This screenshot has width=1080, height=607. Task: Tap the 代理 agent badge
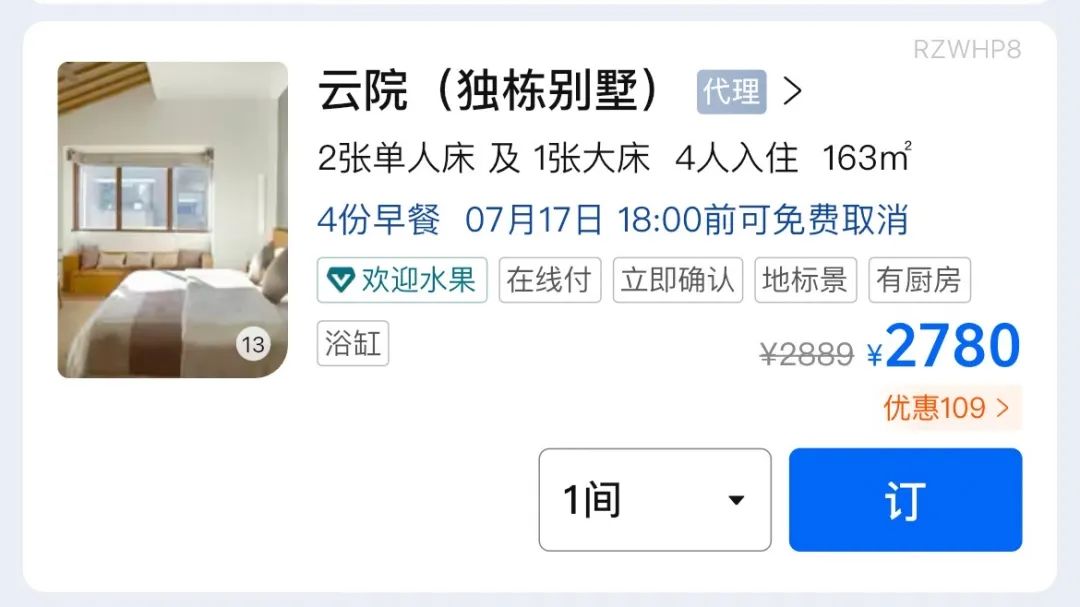pos(731,92)
